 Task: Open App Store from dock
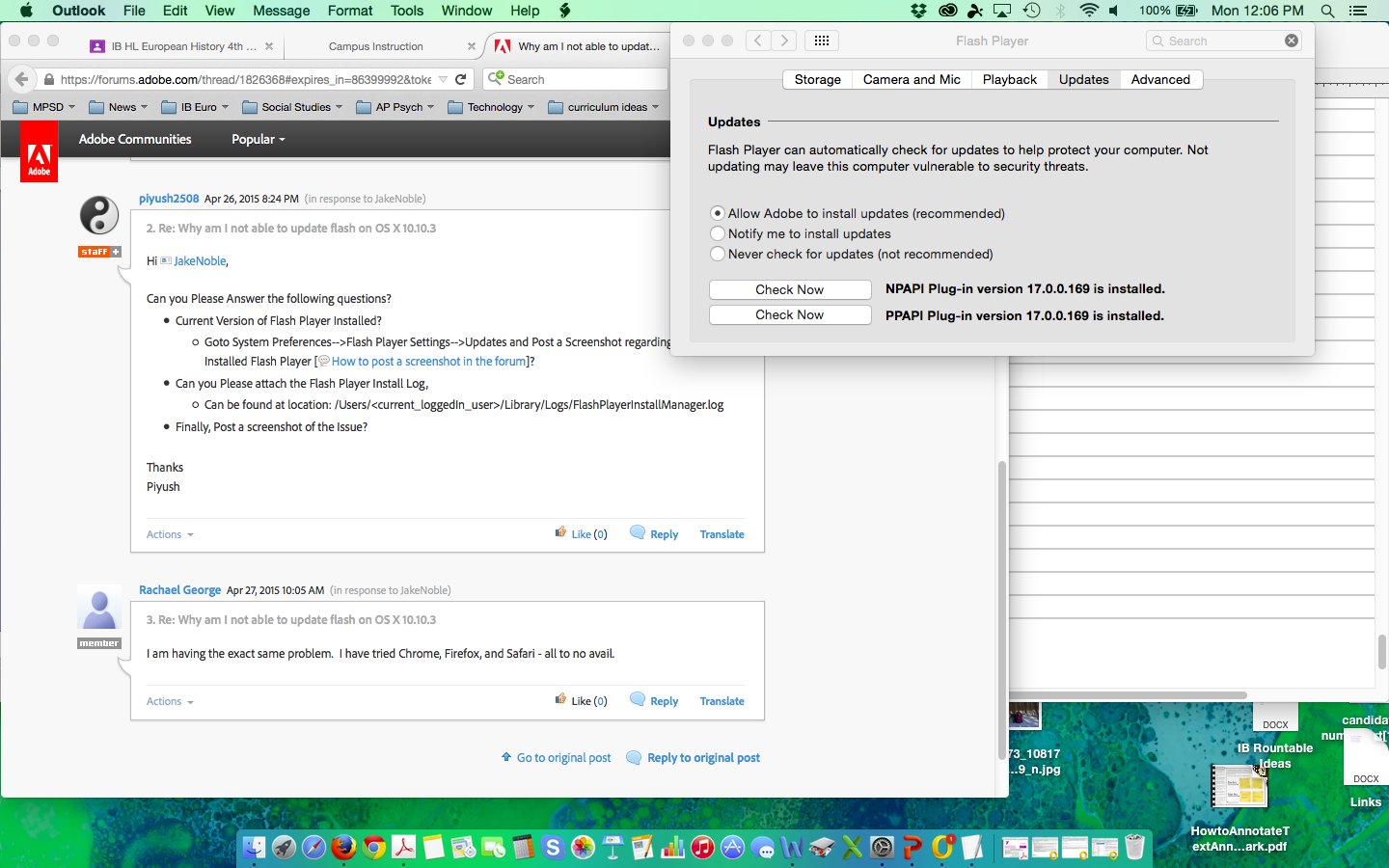(x=732, y=847)
